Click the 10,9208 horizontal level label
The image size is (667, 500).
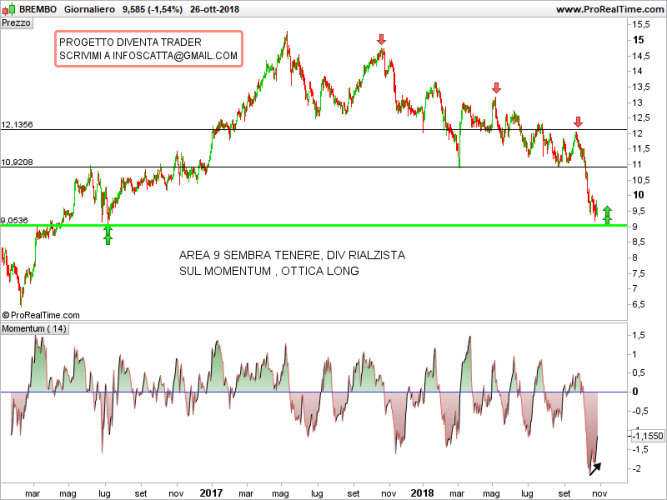(17, 162)
